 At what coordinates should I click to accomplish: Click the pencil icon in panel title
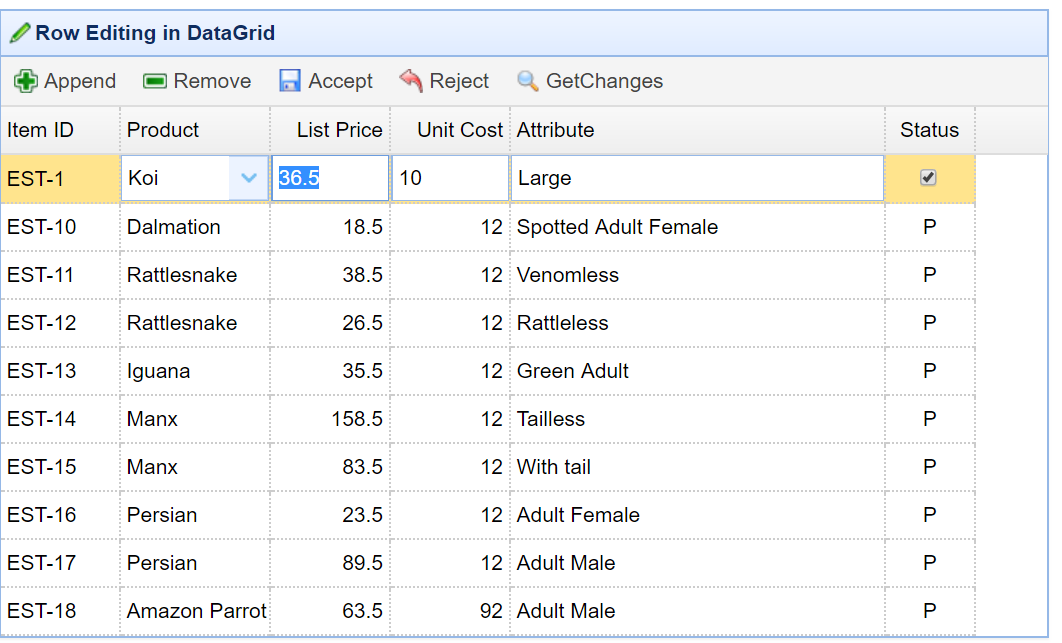pos(20,33)
